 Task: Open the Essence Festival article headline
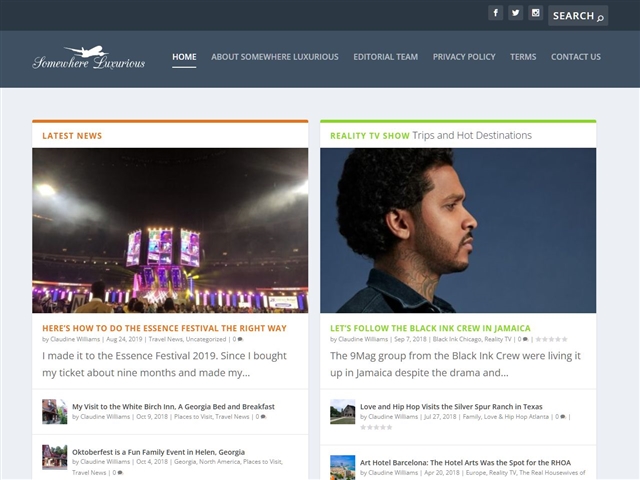[x=164, y=327]
